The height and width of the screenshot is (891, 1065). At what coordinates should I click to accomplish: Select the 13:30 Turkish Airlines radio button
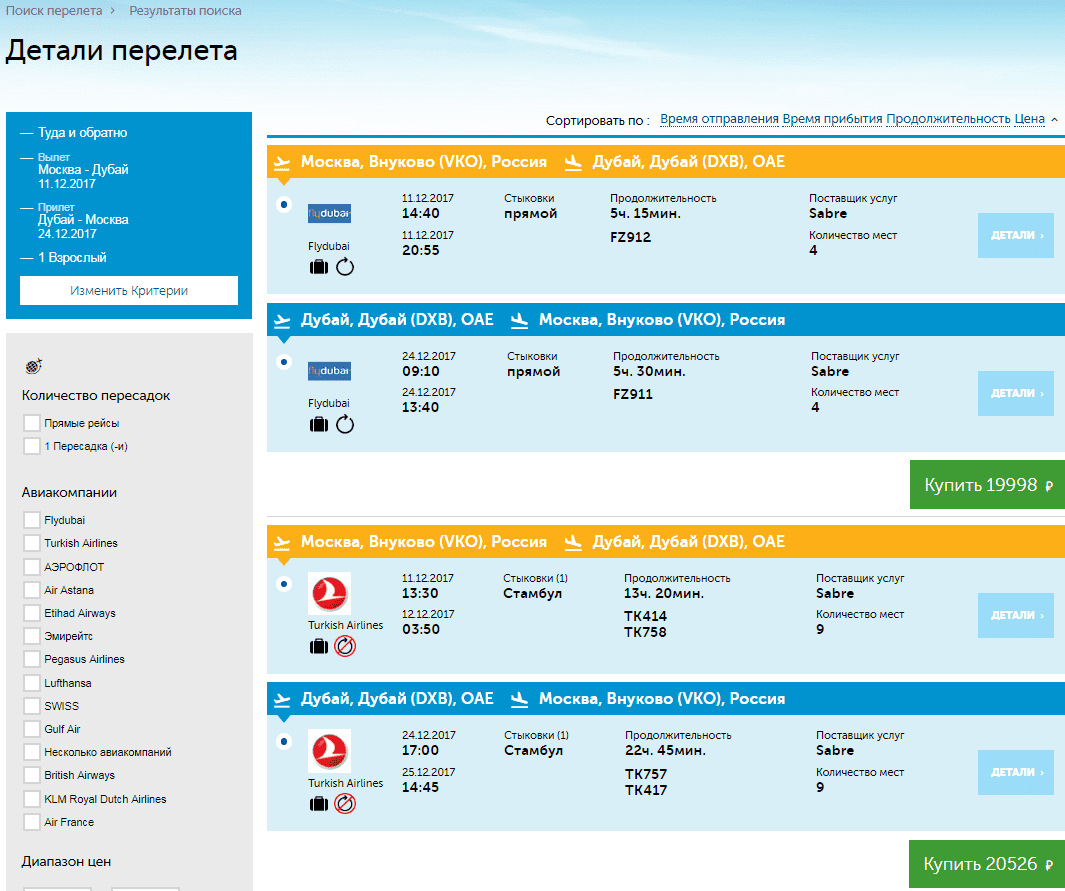pos(284,584)
